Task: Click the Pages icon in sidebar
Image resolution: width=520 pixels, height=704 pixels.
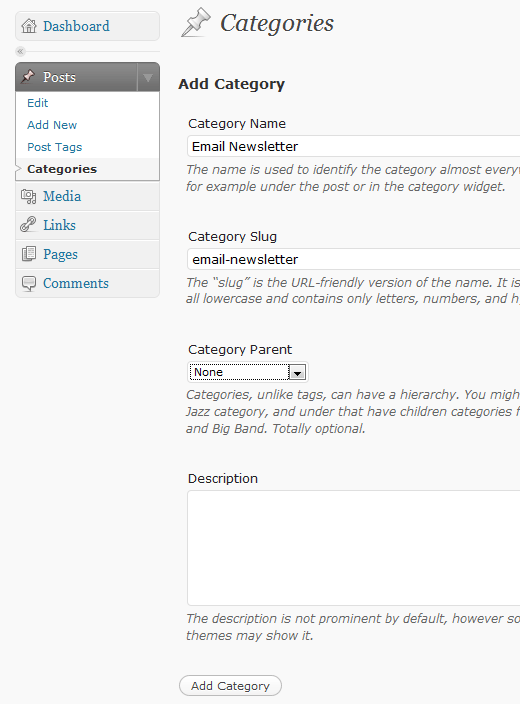Action: pos(29,254)
